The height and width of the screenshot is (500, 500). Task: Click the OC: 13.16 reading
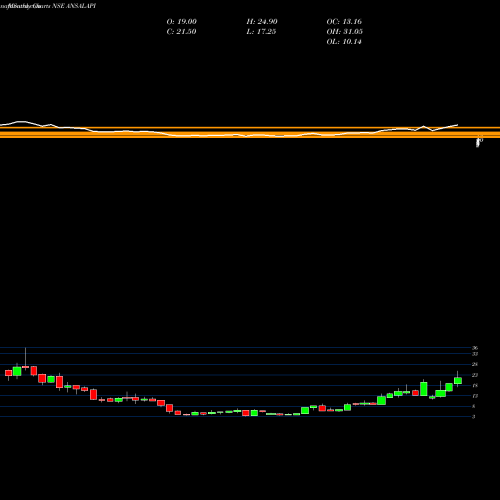coord(344,22)
